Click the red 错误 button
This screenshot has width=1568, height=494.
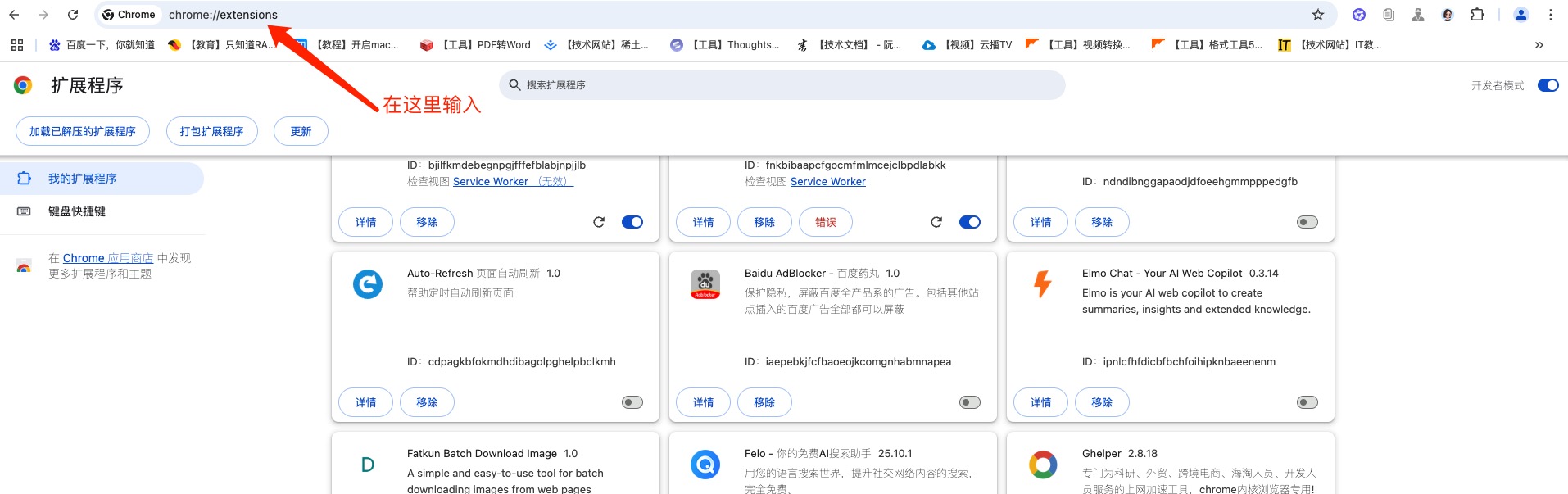coord(826,222)
